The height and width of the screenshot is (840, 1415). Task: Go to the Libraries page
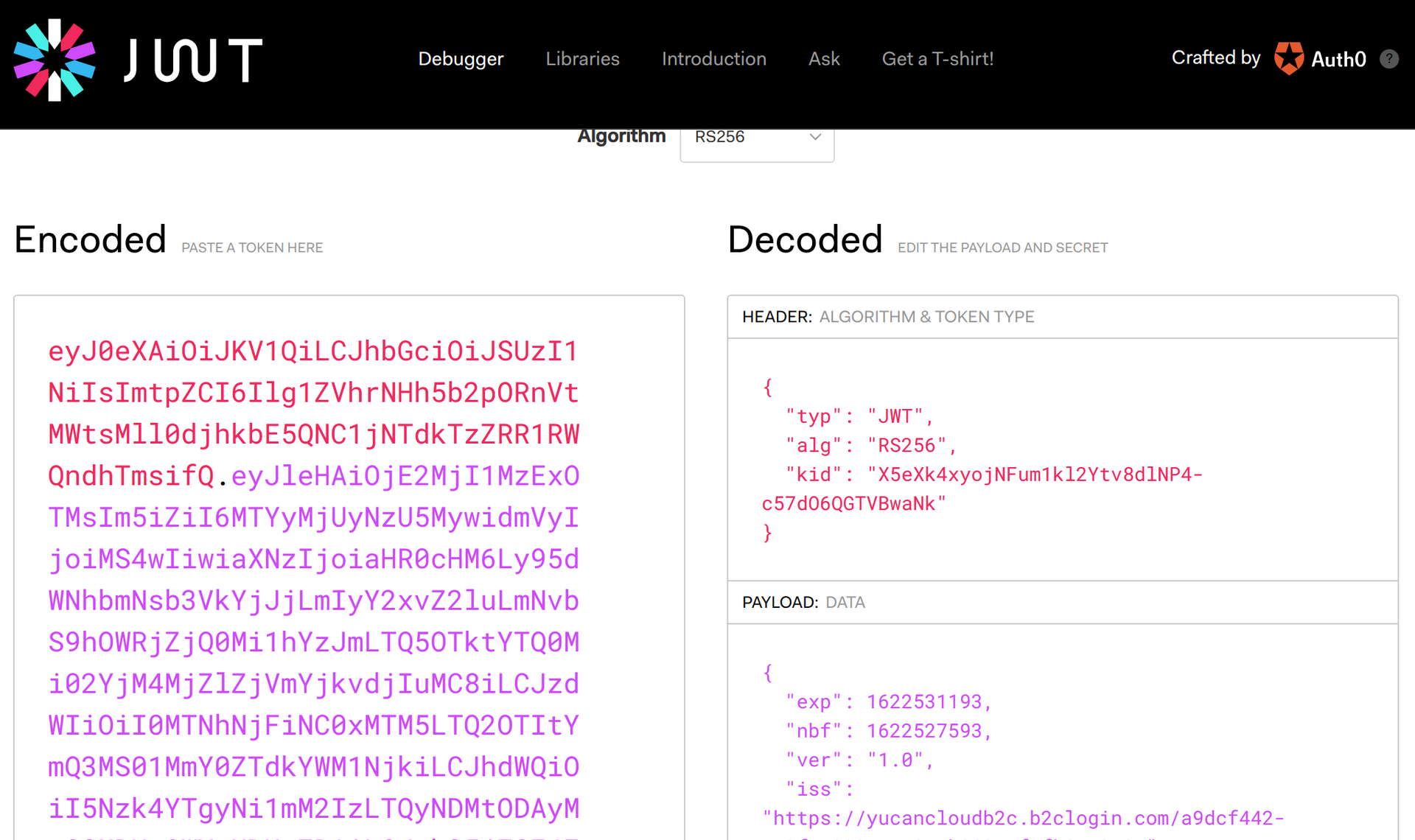[x=582, y=59]
